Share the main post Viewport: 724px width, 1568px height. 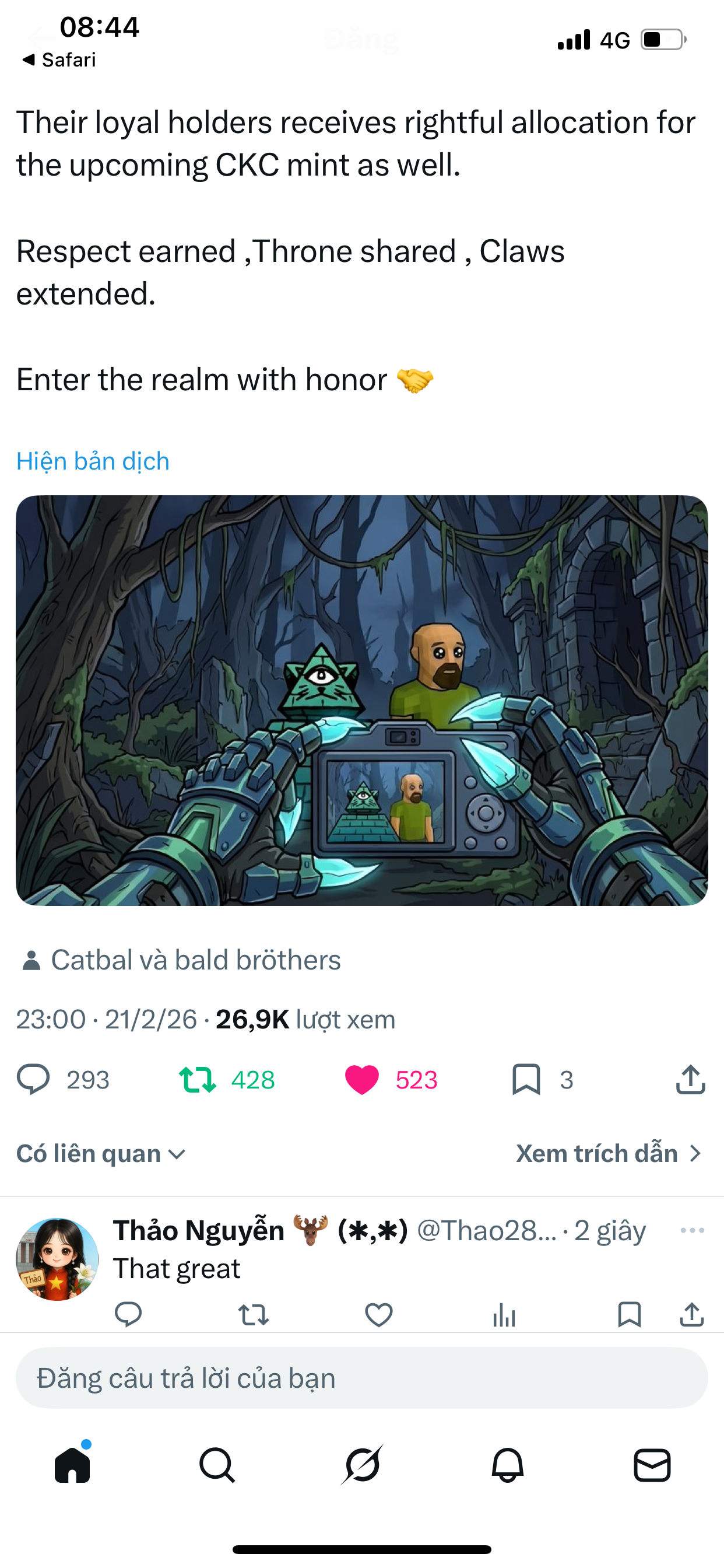tap(691, 1079)
